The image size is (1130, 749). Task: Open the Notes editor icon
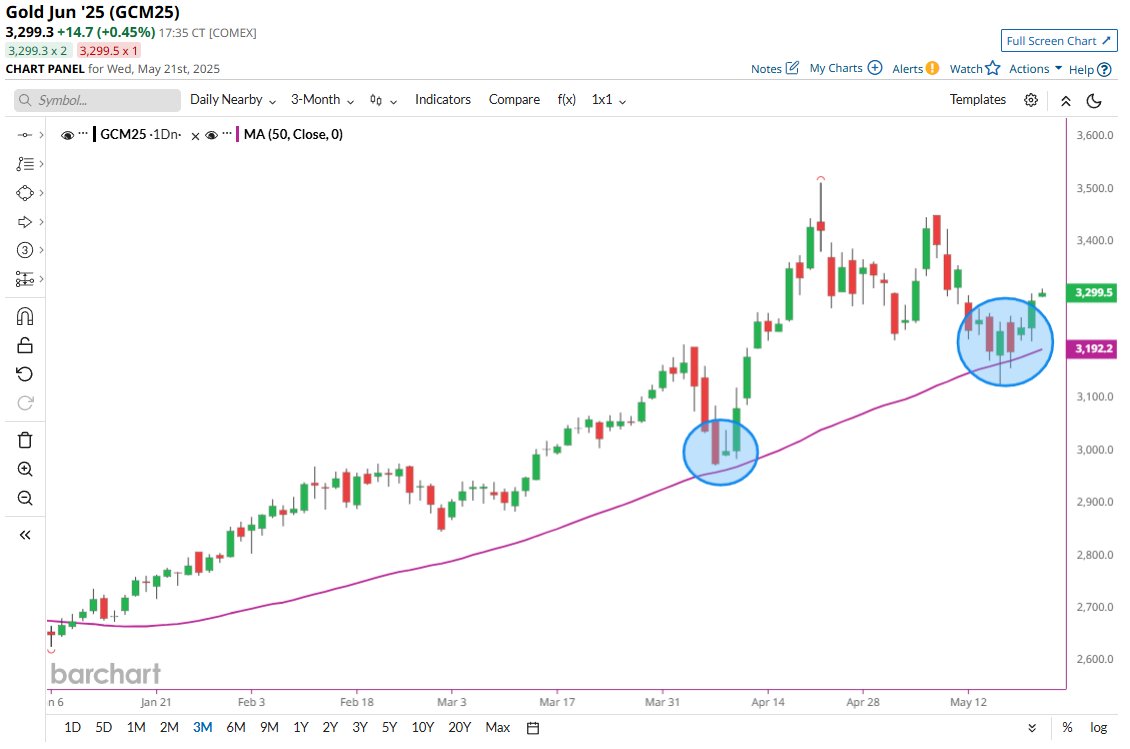click(x=792, y=68)
